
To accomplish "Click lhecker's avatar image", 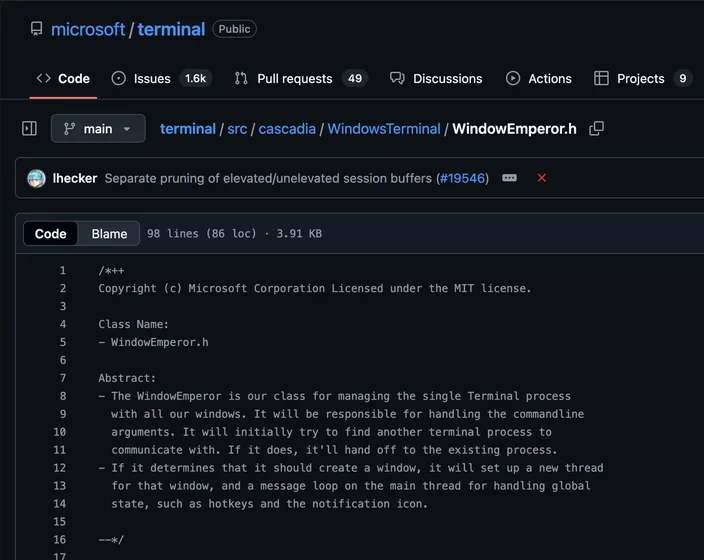I will click(x=36, y=178).
